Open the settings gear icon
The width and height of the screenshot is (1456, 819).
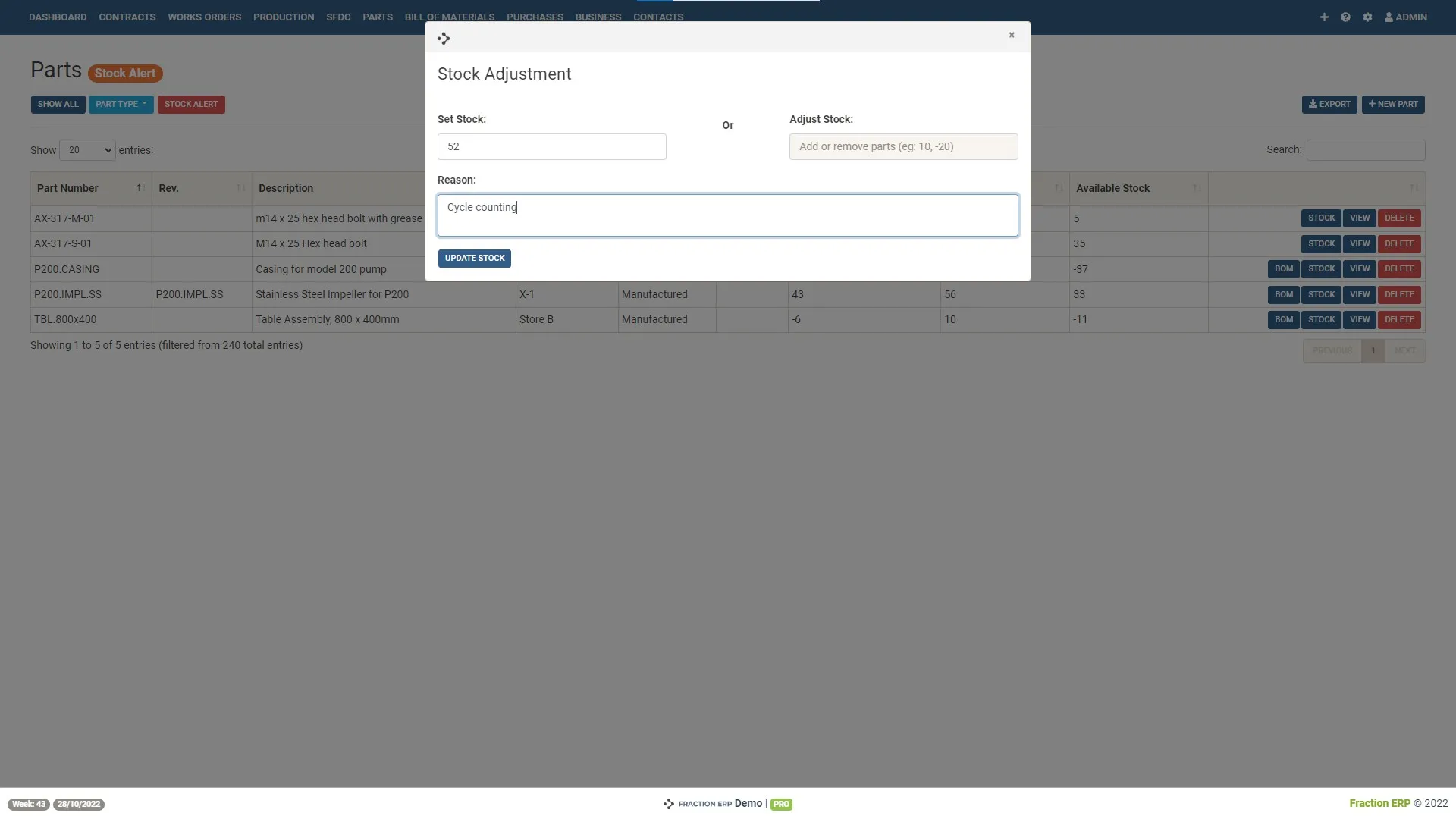coord(1367,17)
